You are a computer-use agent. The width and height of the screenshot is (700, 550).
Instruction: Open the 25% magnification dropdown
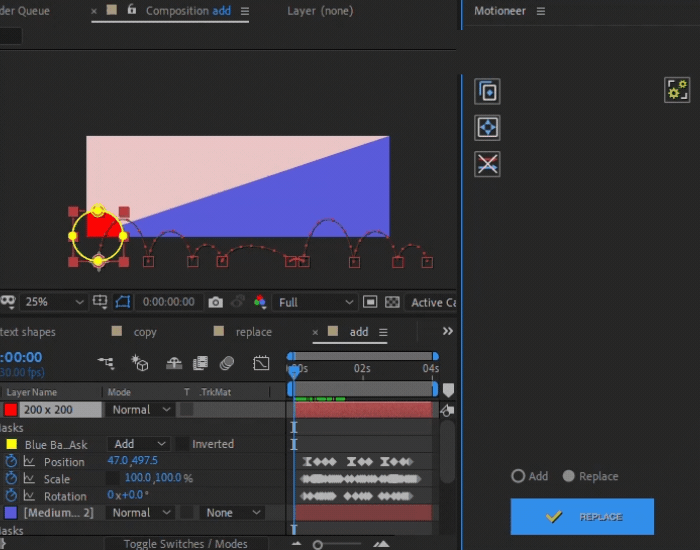point(53,302)
